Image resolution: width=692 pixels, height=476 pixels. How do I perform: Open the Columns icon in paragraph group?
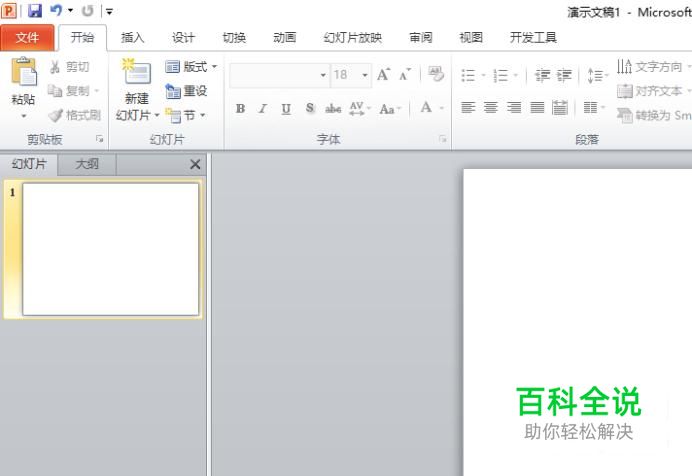593,107
